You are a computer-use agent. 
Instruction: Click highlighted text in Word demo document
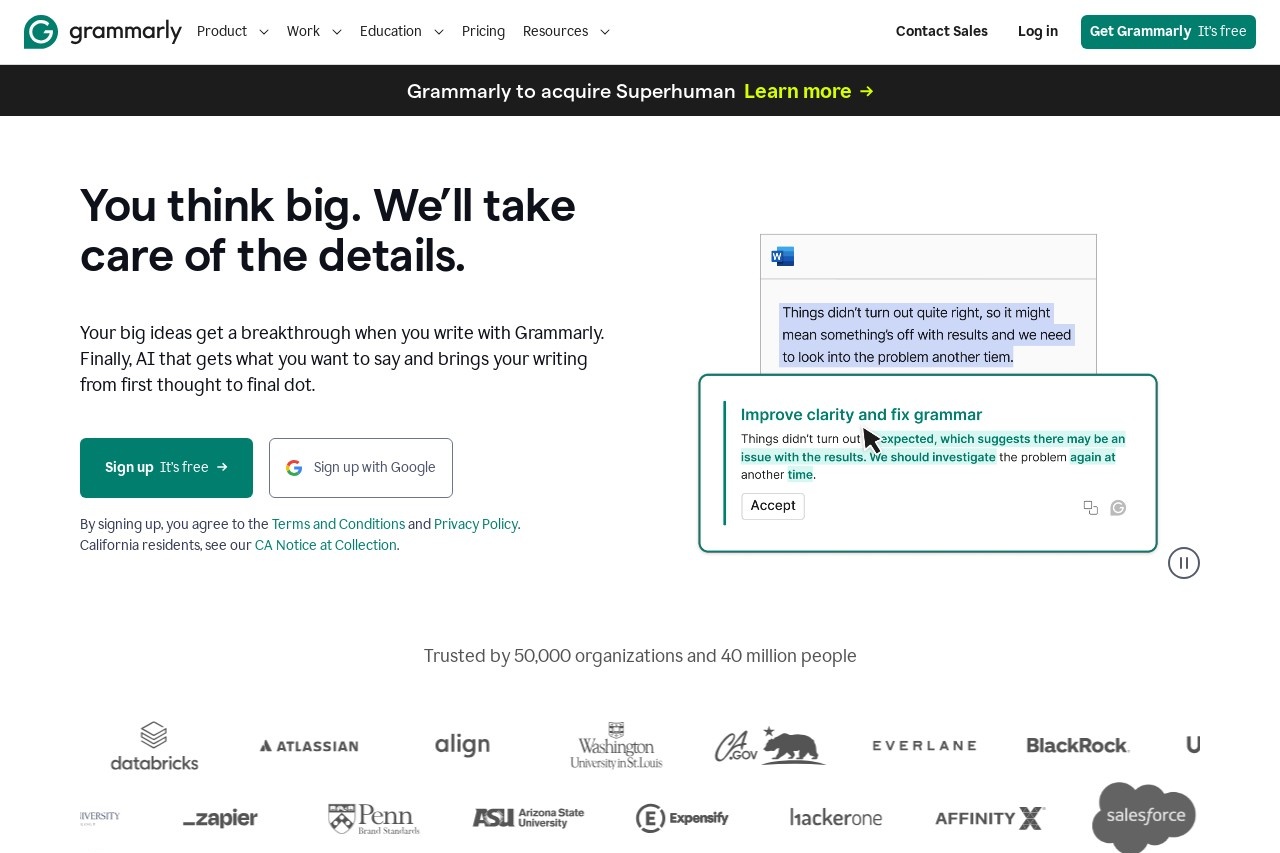pos(926,335)
